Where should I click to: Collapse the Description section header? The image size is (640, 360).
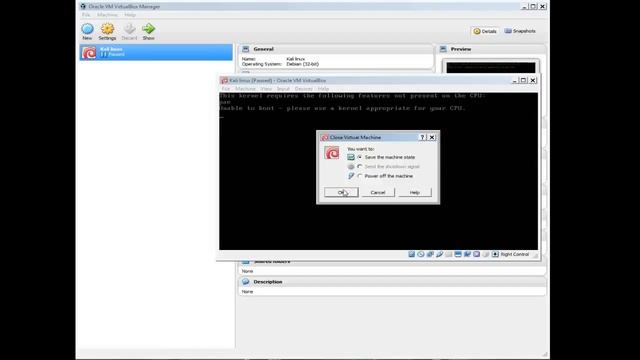(x=392, y=282)
